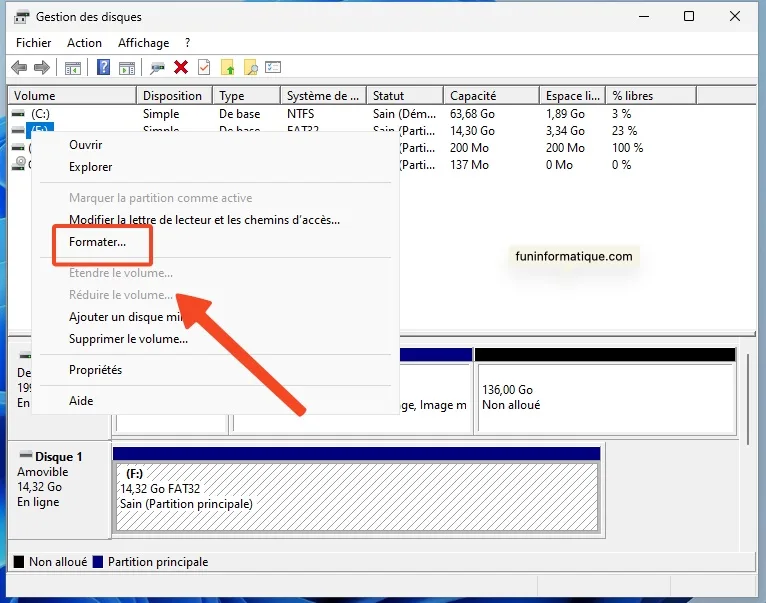
Task: Click the Forward arrow toolbar icon
Action: [x=42, y=67]
